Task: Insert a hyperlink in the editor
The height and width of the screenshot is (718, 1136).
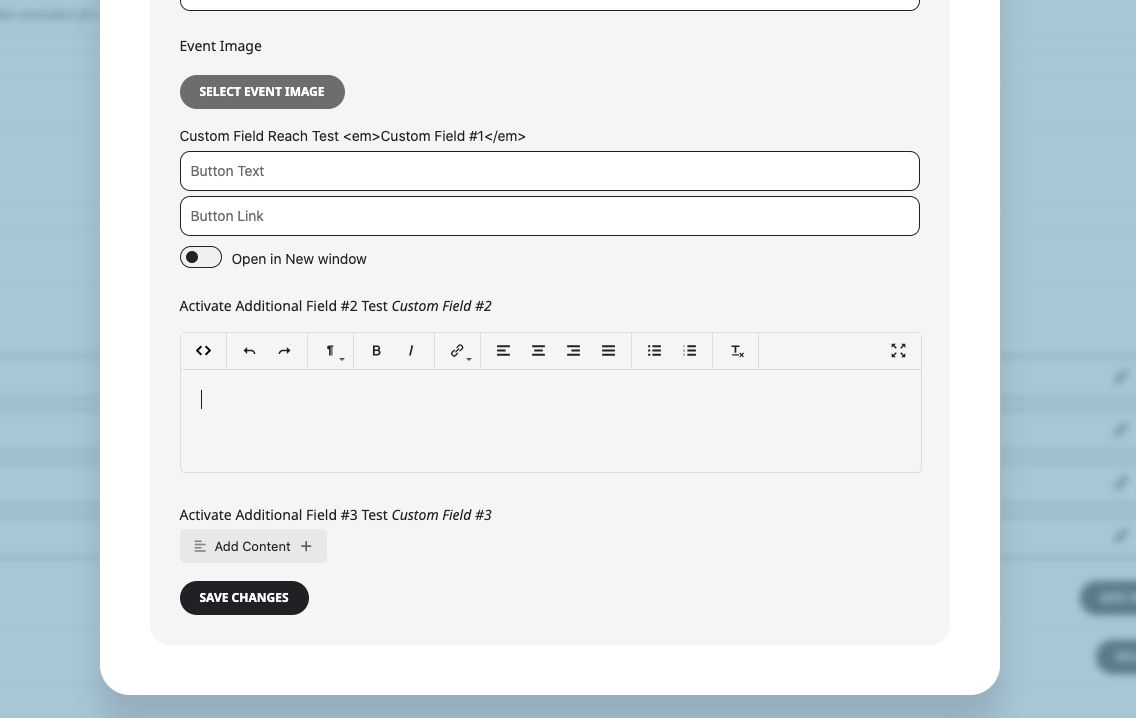Action: (x=456, y=350)
